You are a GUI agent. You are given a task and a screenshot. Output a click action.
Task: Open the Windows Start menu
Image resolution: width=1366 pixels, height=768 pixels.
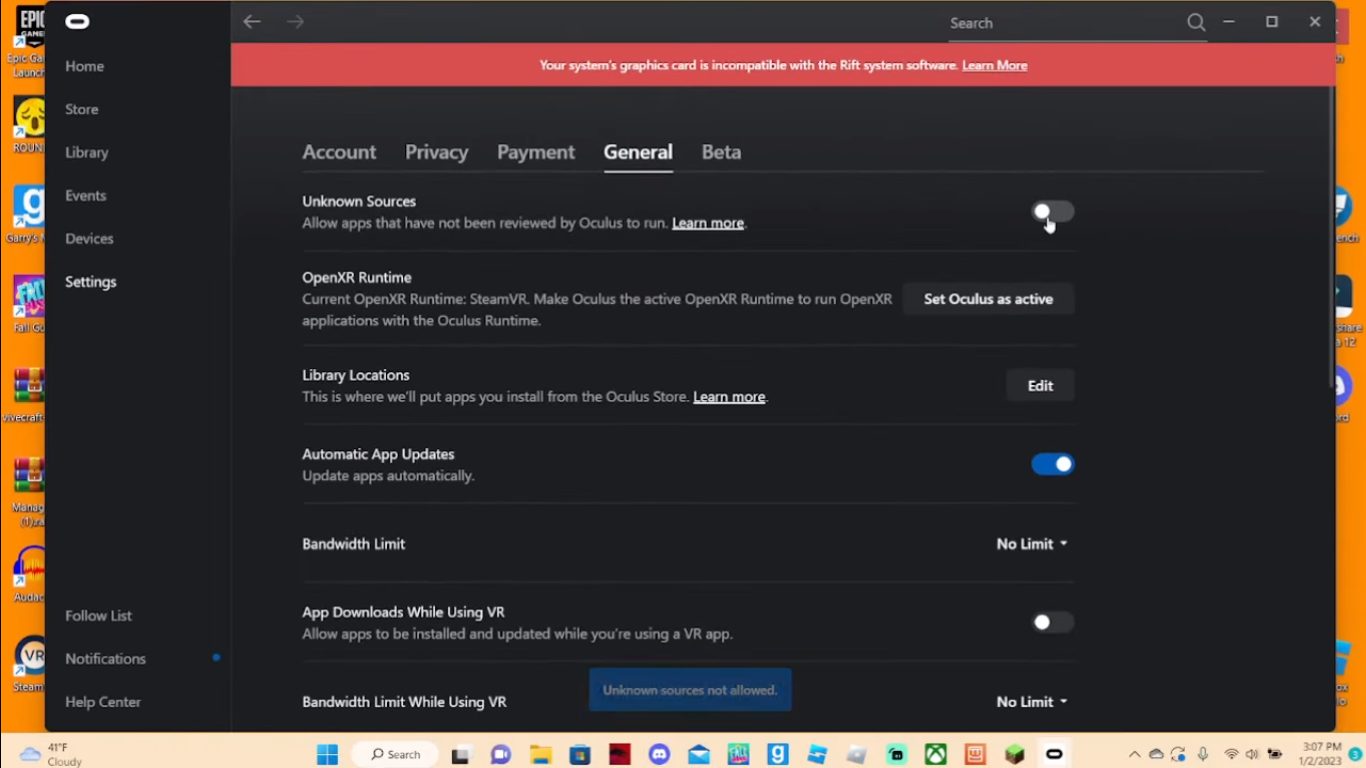327,754
